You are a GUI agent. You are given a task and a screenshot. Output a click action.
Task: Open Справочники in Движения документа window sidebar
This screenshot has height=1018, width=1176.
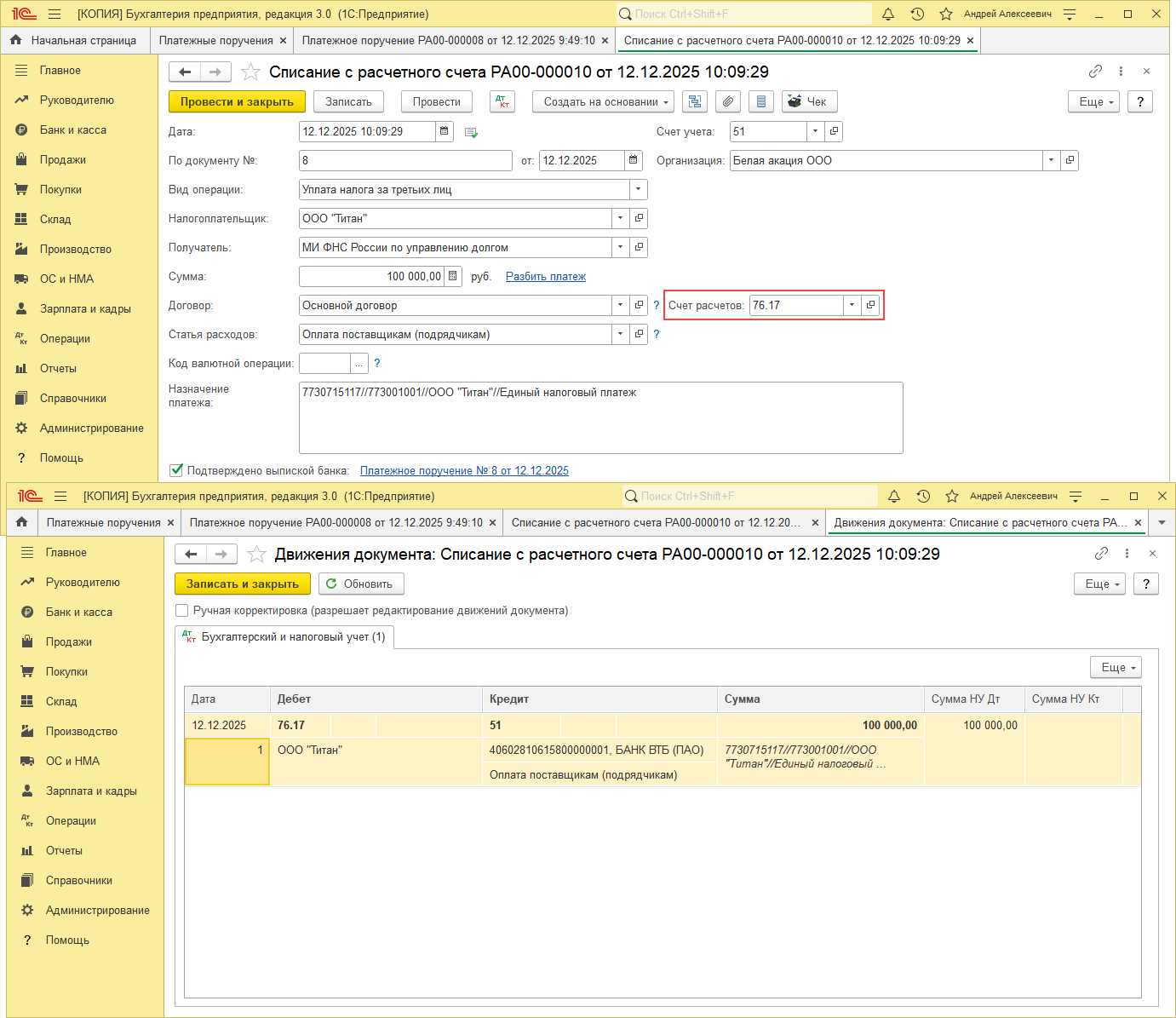coord(79,880)
